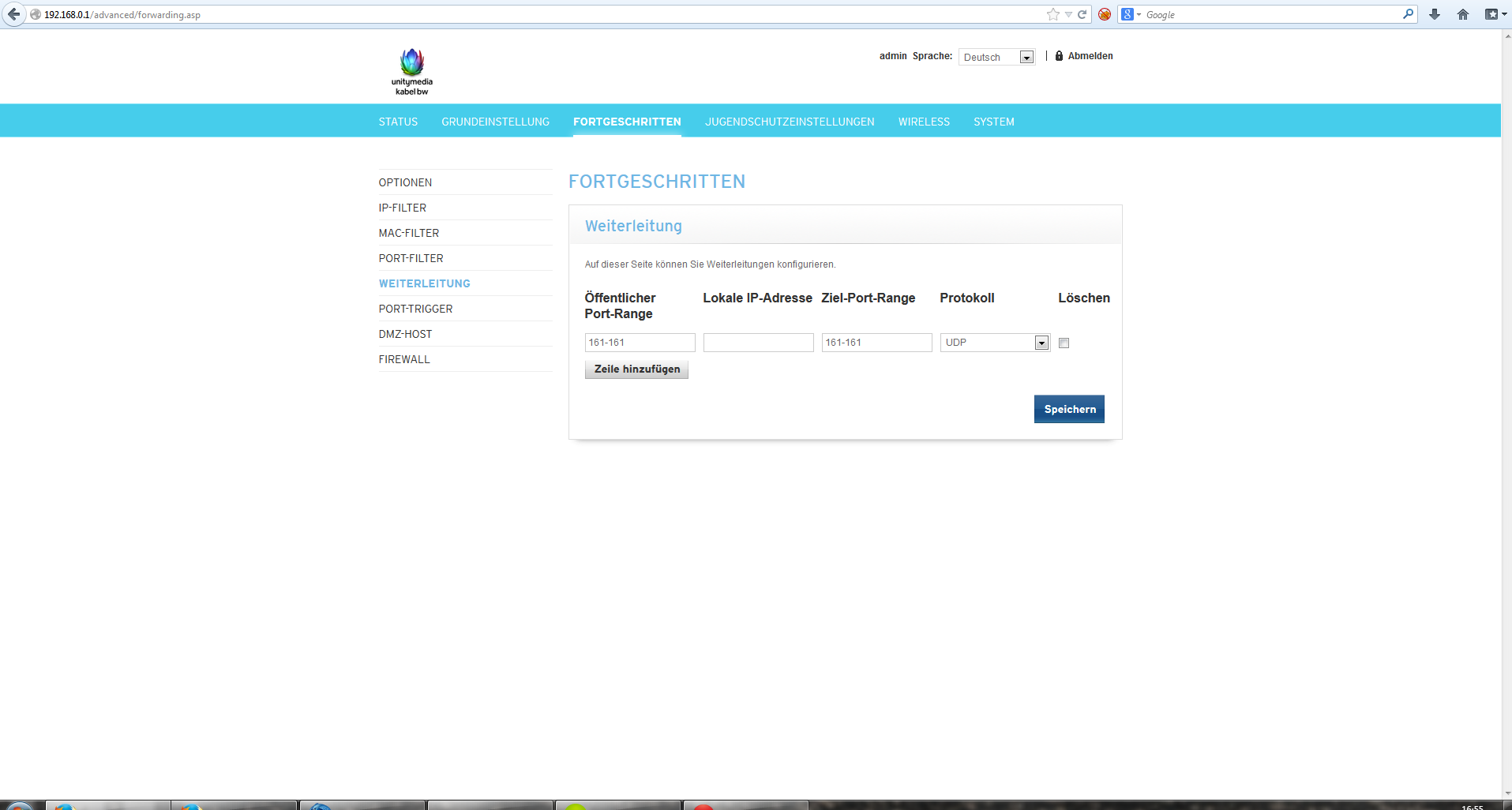Bookmark this page with the star icon

point(1052,14)
